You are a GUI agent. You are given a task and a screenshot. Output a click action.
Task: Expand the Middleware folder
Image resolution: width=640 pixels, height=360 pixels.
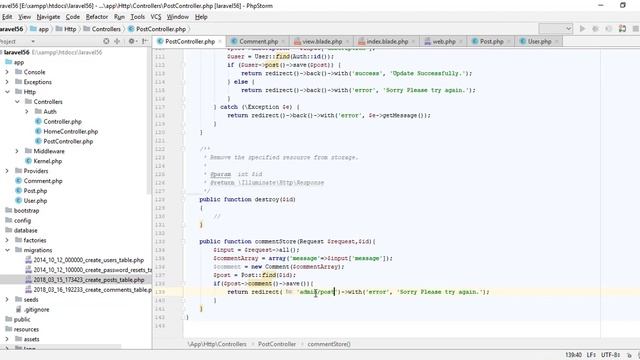[x=17, y=151]
